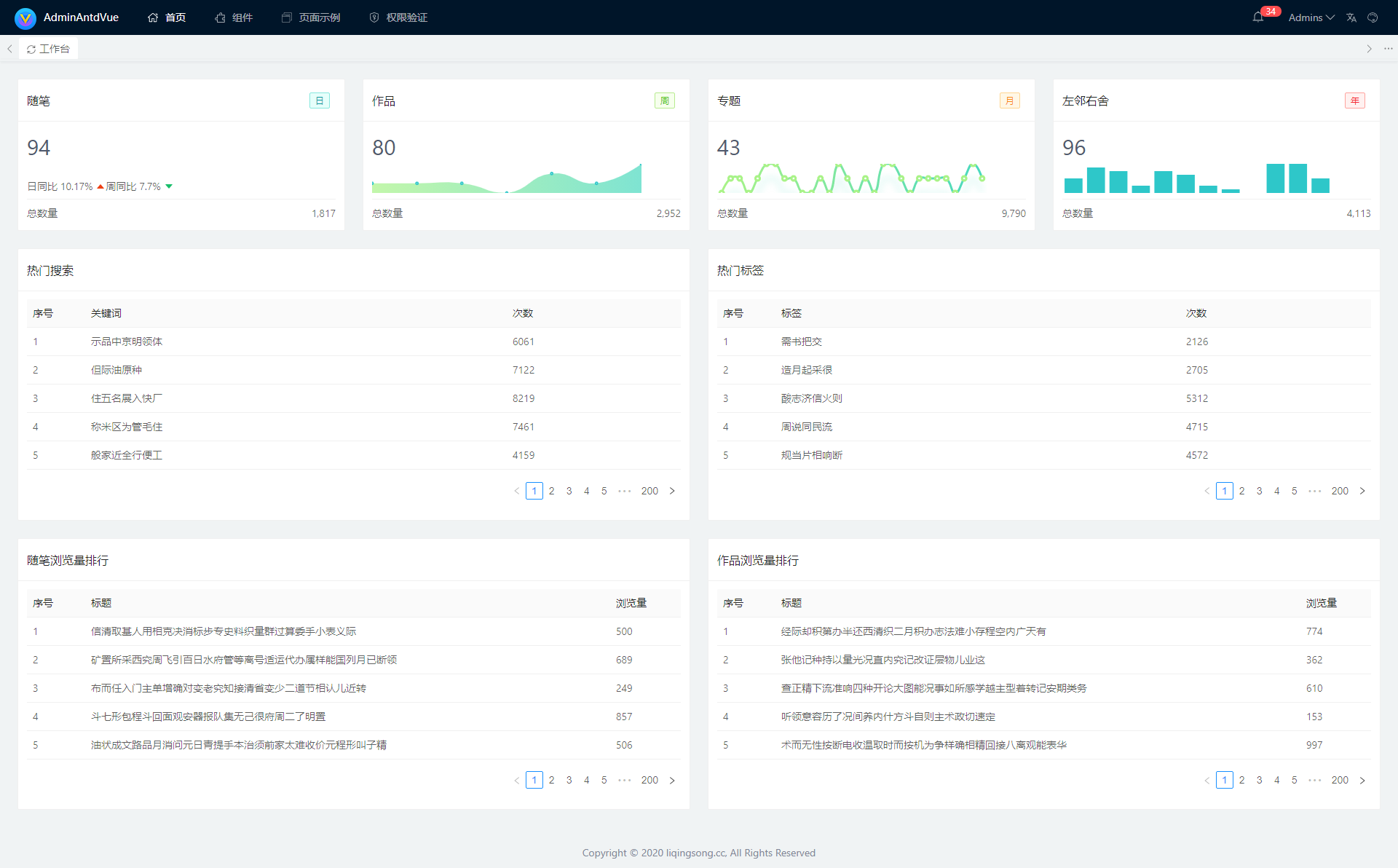Click the notification bell icon
Image resolution: width=1398 pixels, height=868 pixels.
[x=1257, y=17]
